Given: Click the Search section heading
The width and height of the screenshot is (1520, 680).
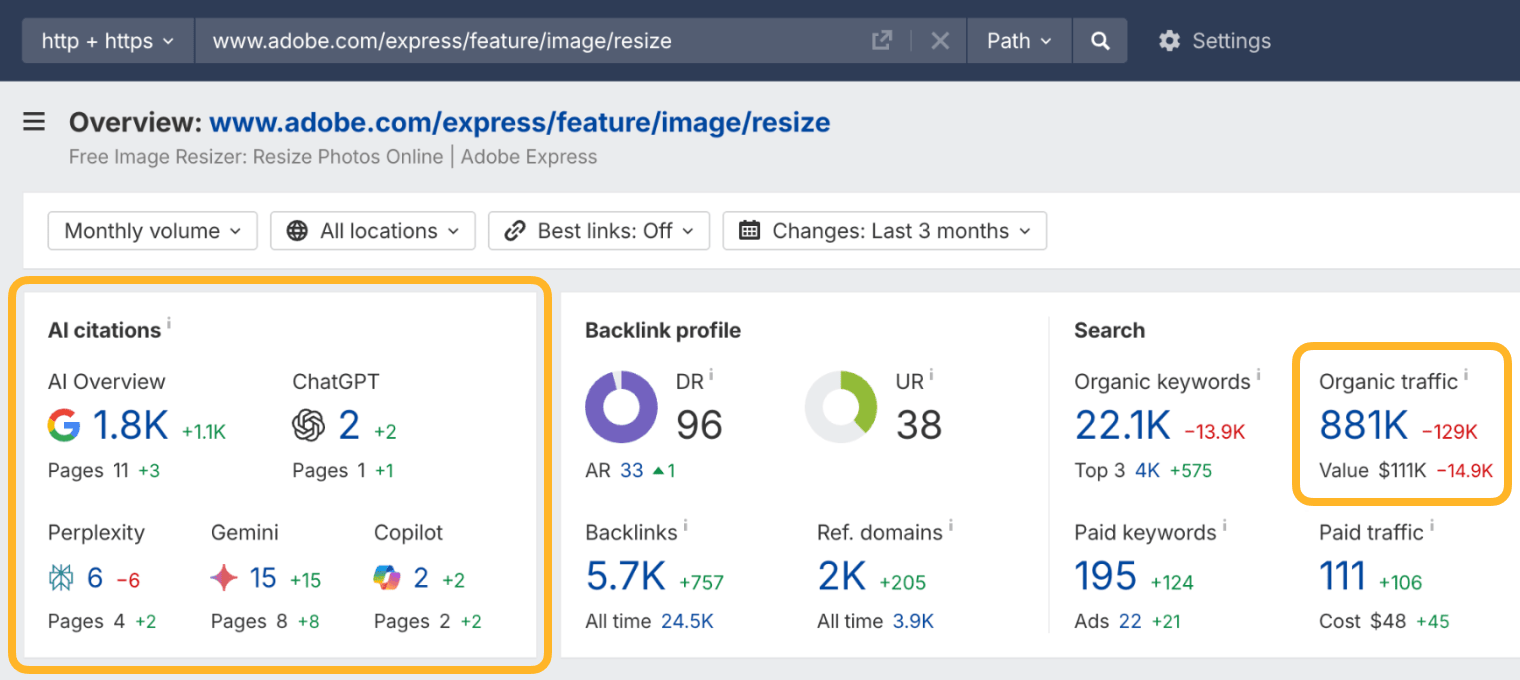Looking at the screenshot, I should tap(1109, 330).
